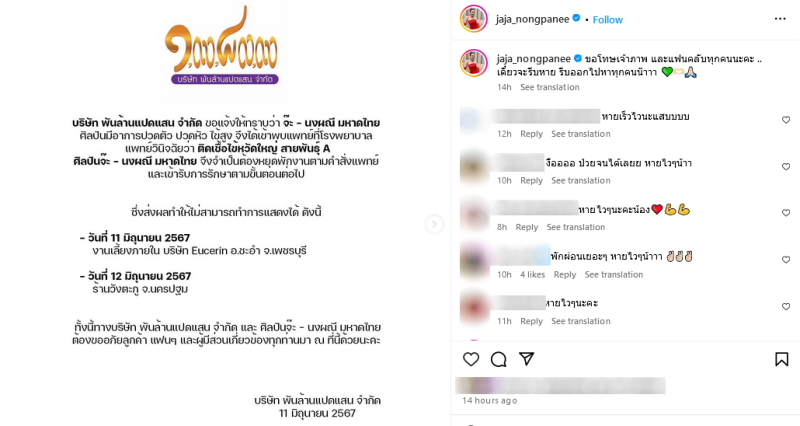The width and height of the screenshot is (800, 426).
Task: Open jaja_nongpanee username in post header
Action: click(x=533, y=19)
